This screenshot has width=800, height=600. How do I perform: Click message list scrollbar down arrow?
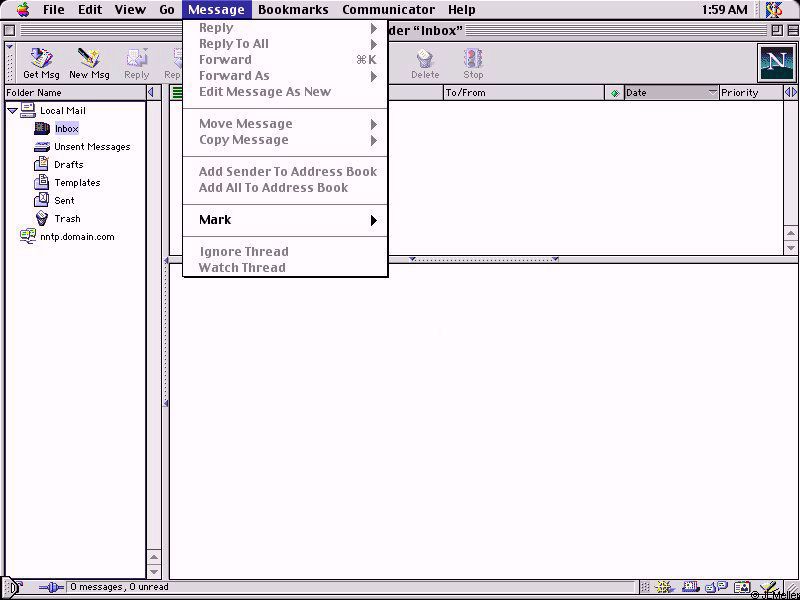tap(791, 248)
